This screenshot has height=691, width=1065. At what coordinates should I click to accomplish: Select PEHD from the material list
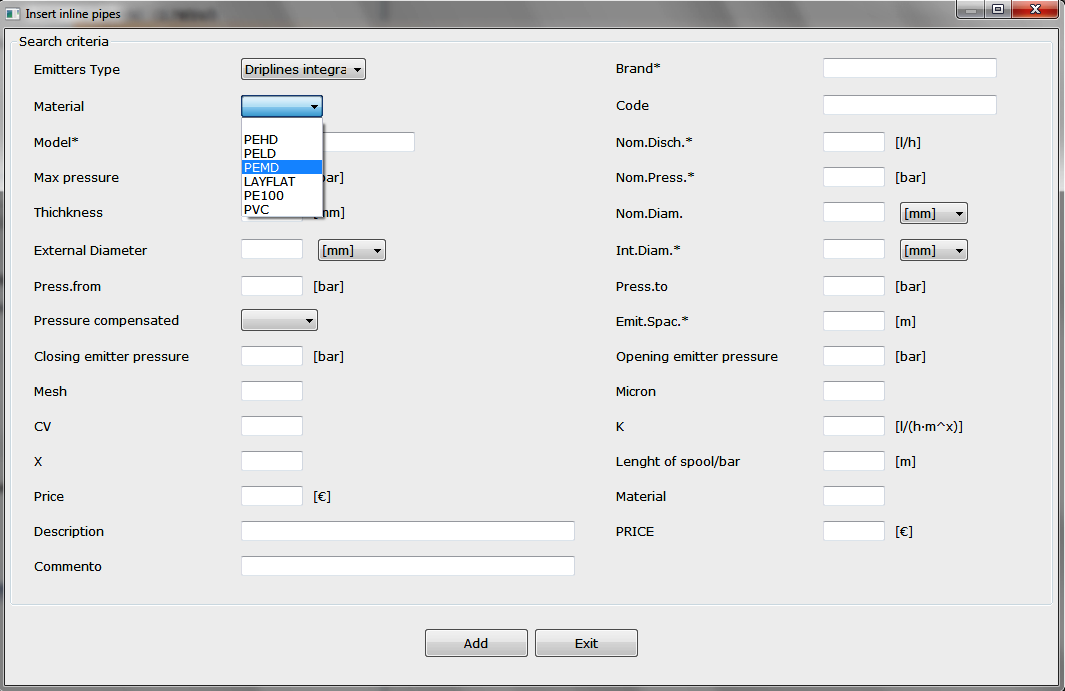261,139
